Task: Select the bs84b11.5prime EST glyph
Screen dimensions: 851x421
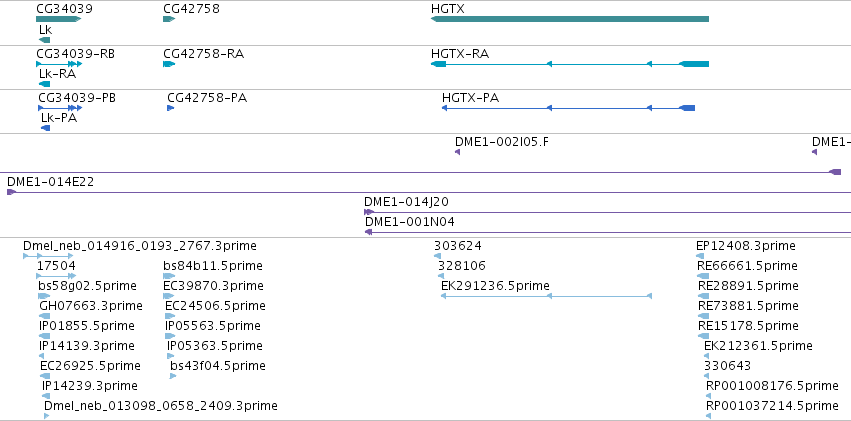Action: [x=169, y=276]
